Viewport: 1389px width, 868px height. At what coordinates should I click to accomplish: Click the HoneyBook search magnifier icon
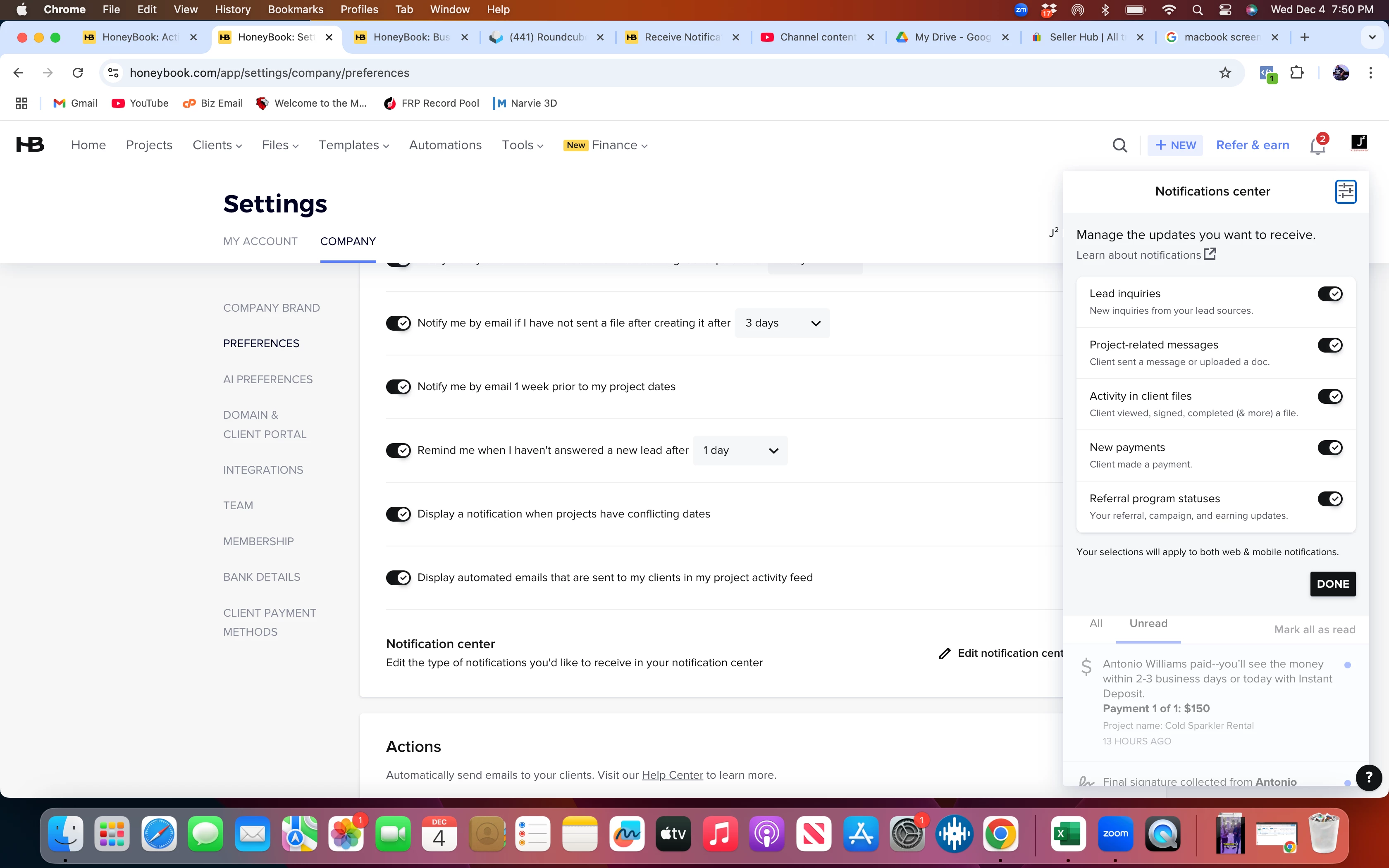[1119, 145]
